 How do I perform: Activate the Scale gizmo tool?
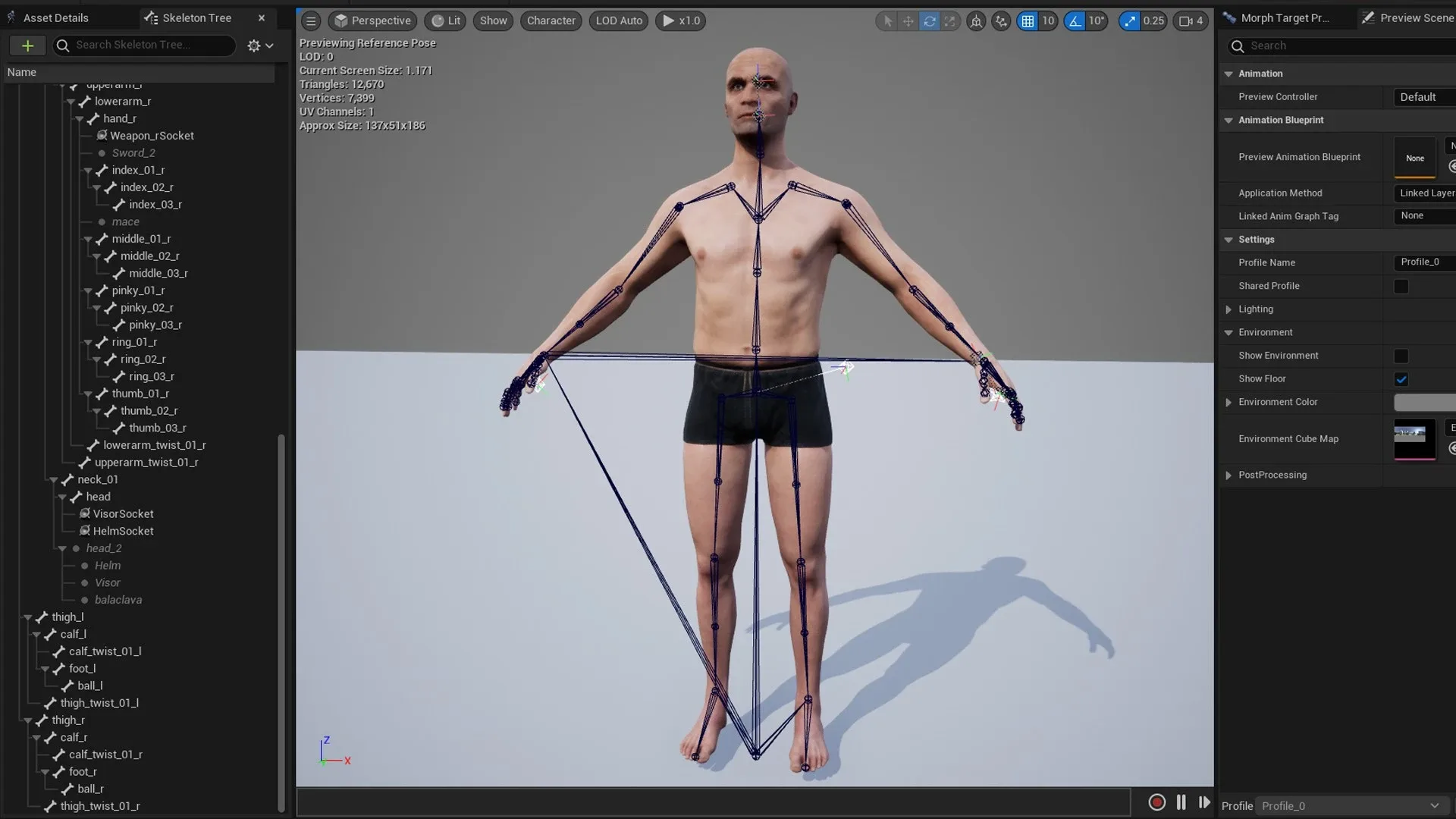pyautogui.click(x=949, y=21)
